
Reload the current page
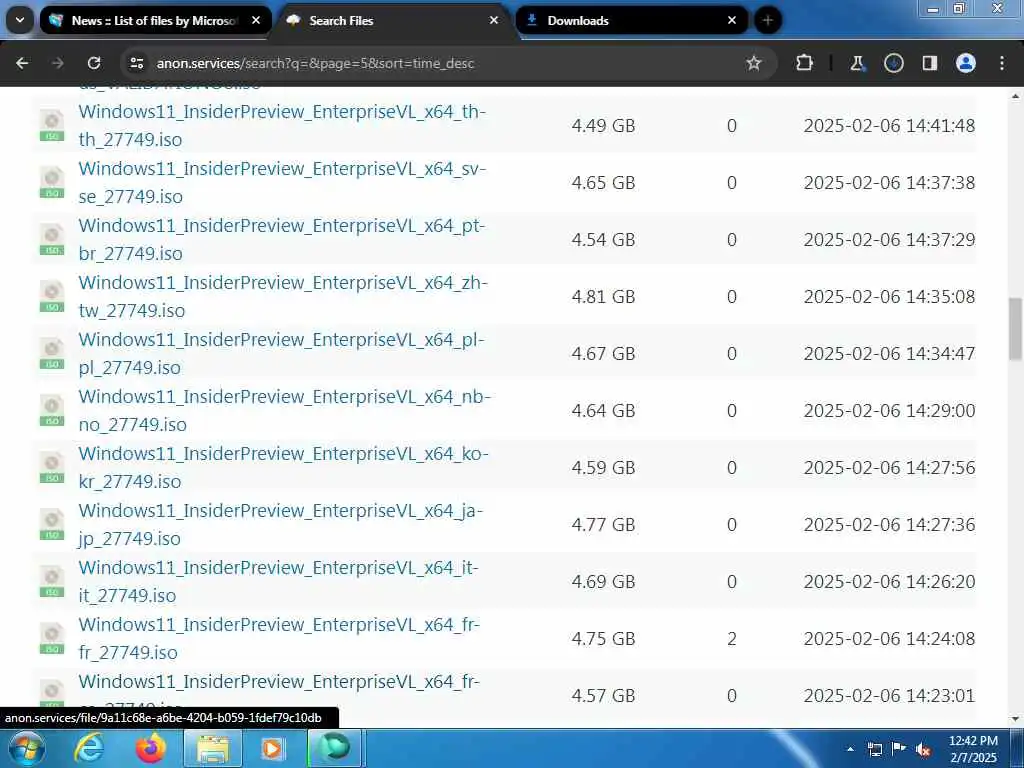point(94,63)
